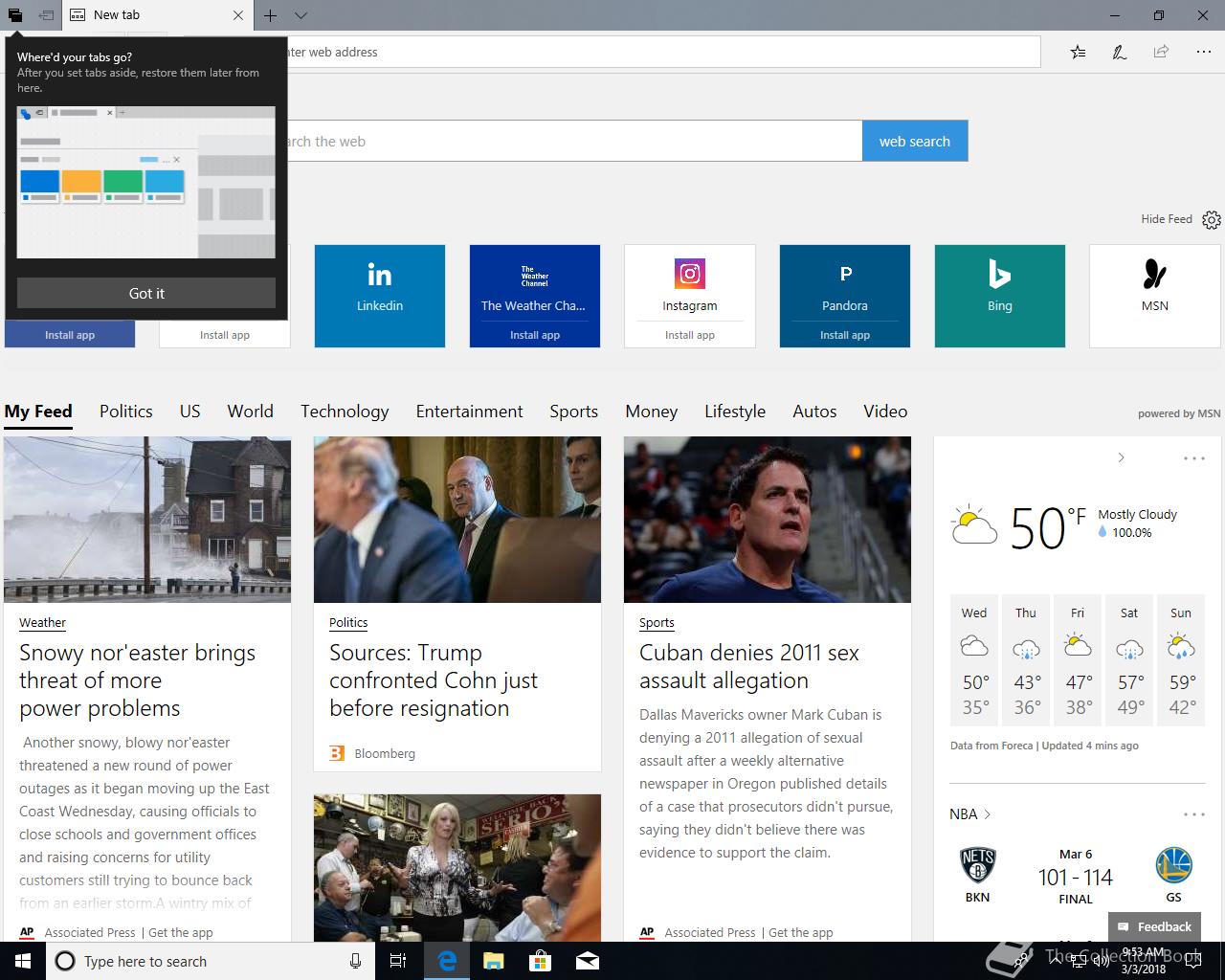
Task: Open Snowy nor'easter brings threat headline
Action: pyautogui.click(x=137, y=680)
